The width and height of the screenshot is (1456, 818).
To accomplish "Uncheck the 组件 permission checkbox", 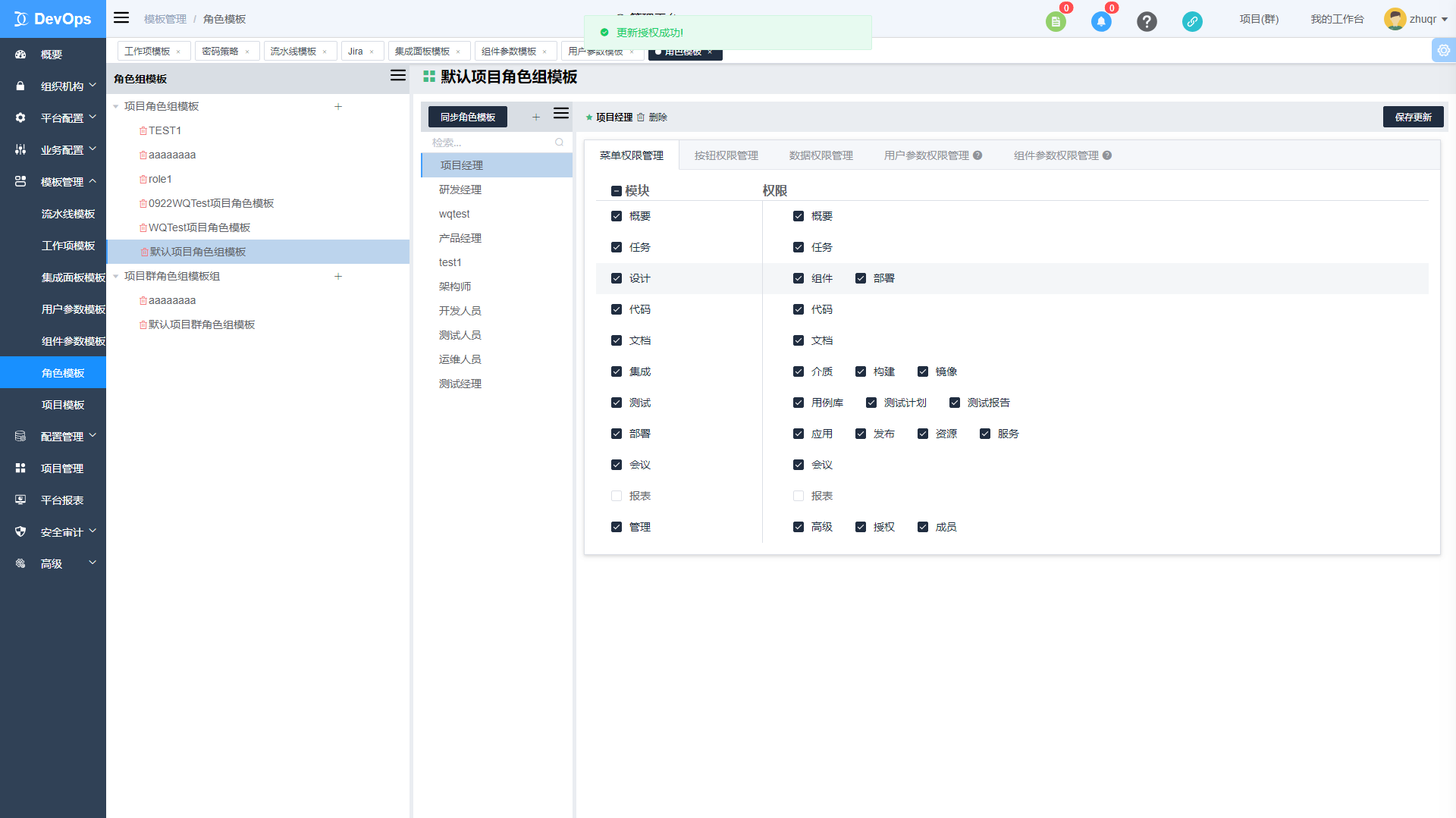I will point(799,278).
